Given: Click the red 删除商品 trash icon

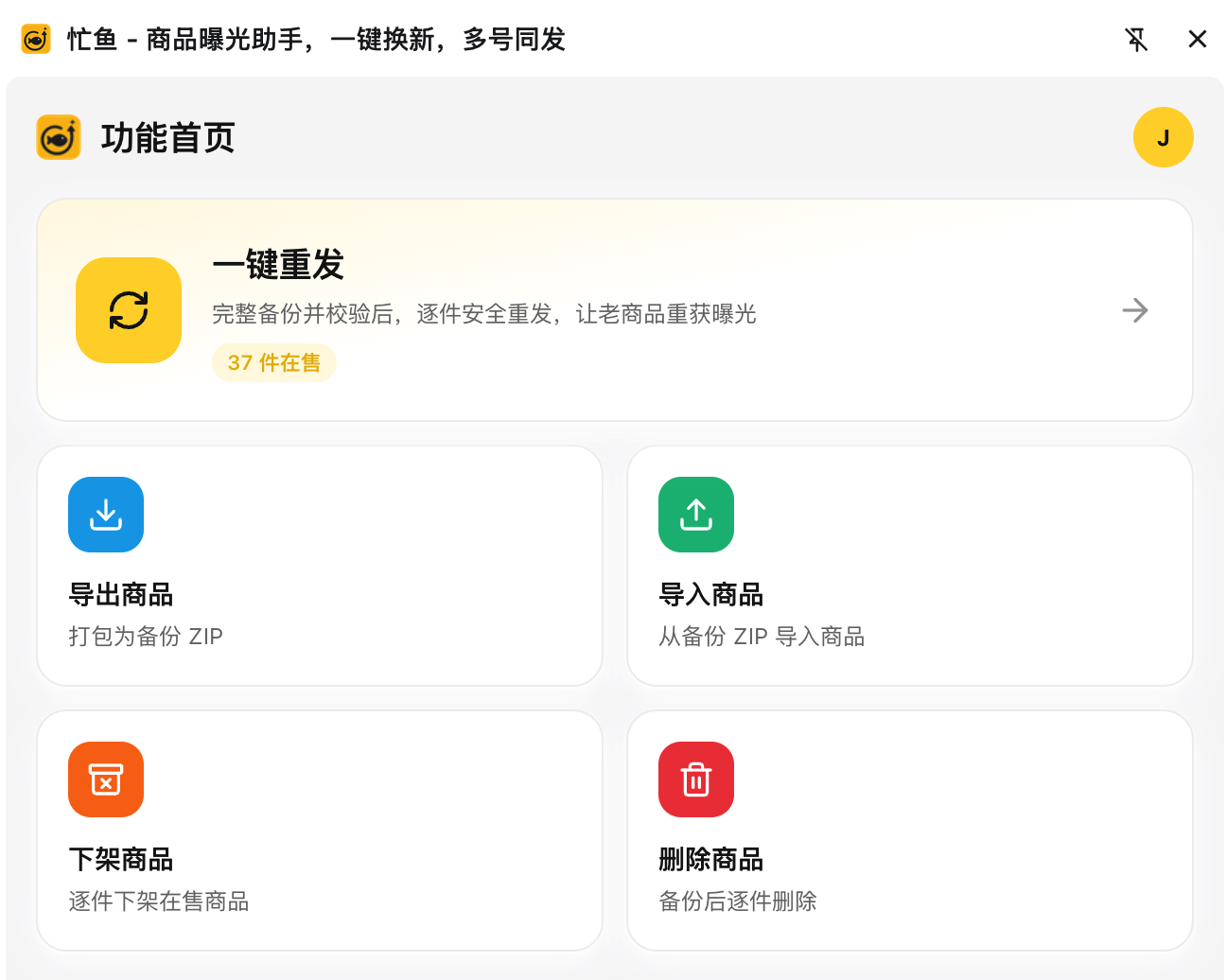Looking at the screenshot, I should 696,779.
